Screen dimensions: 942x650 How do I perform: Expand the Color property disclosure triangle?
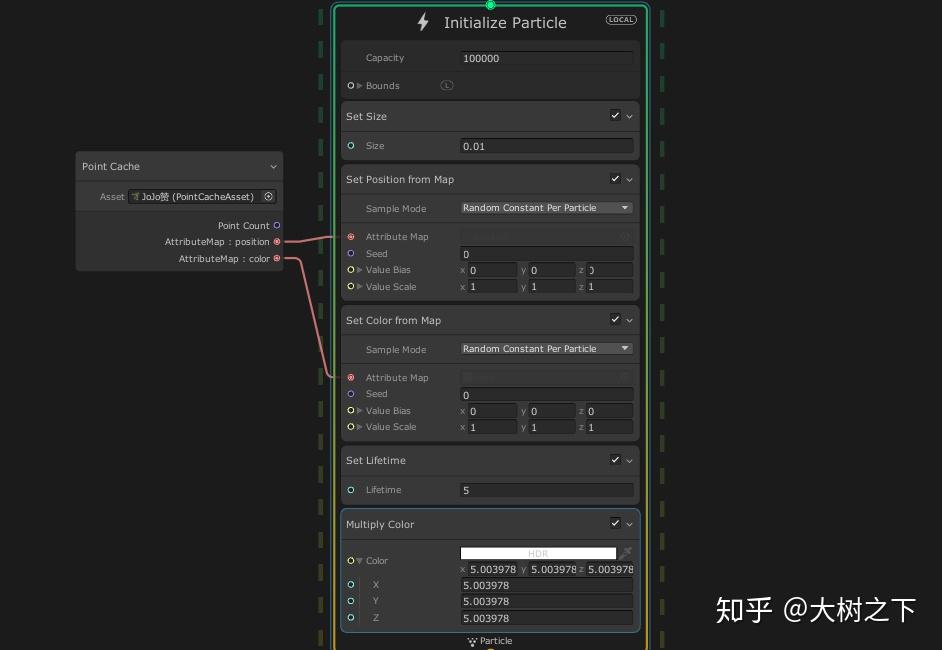click(358, 560)
